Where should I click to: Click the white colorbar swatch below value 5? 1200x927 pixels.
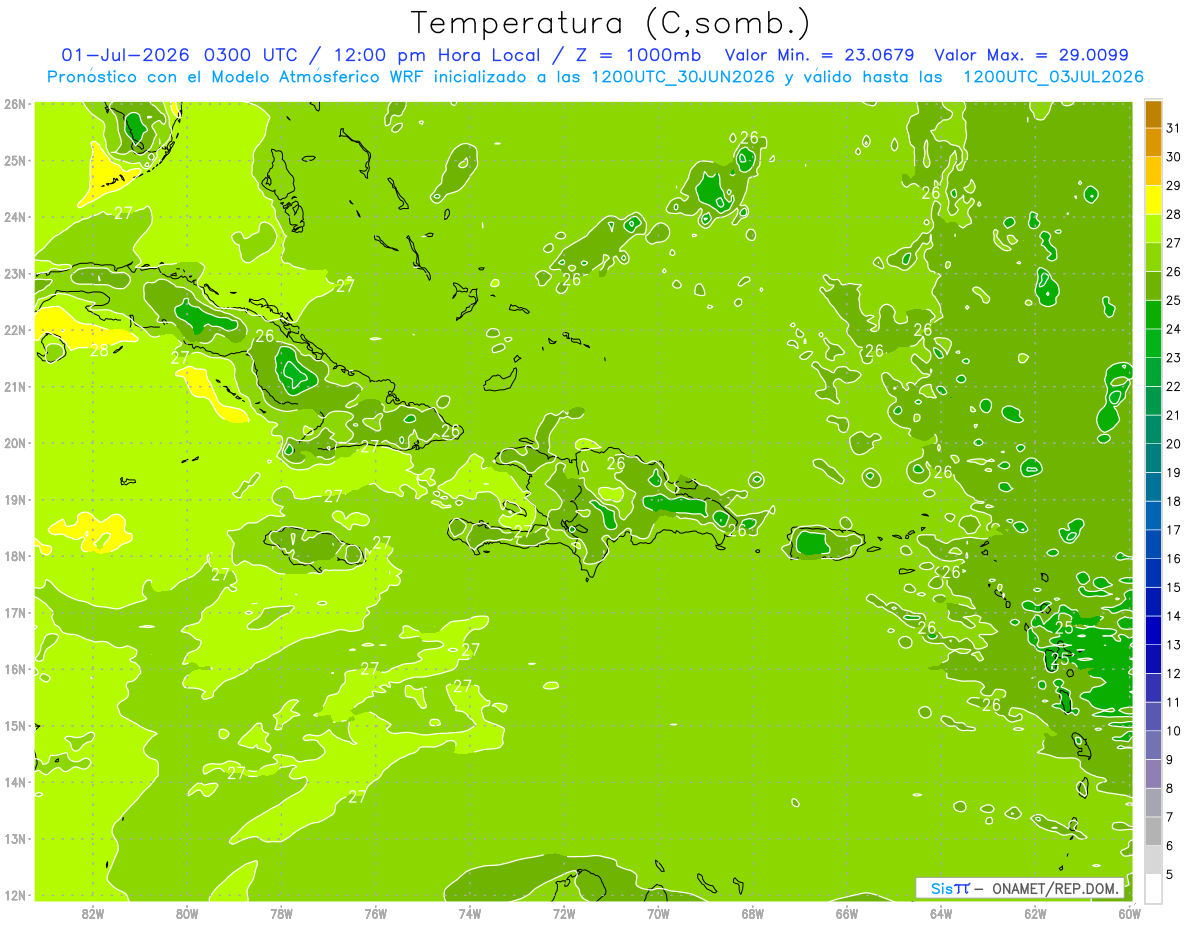1153,888
